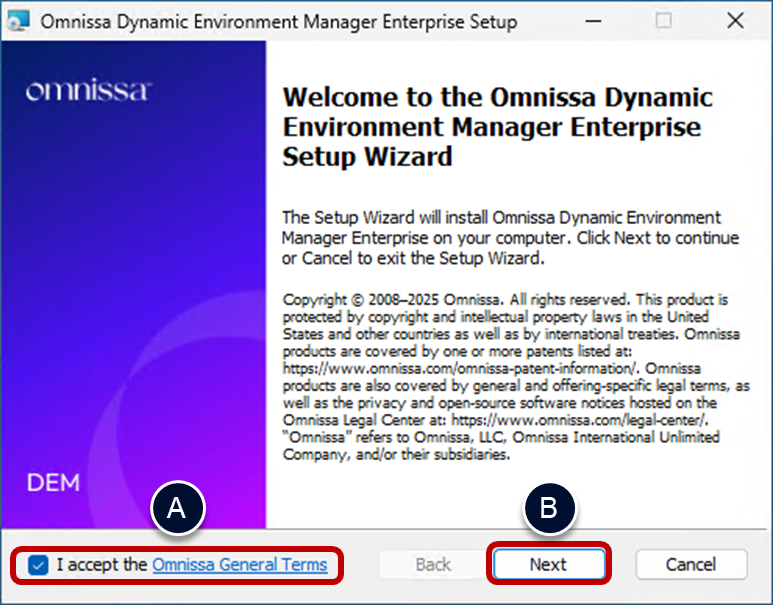Click the "I accept the" checkbox label

click(102, 565)
